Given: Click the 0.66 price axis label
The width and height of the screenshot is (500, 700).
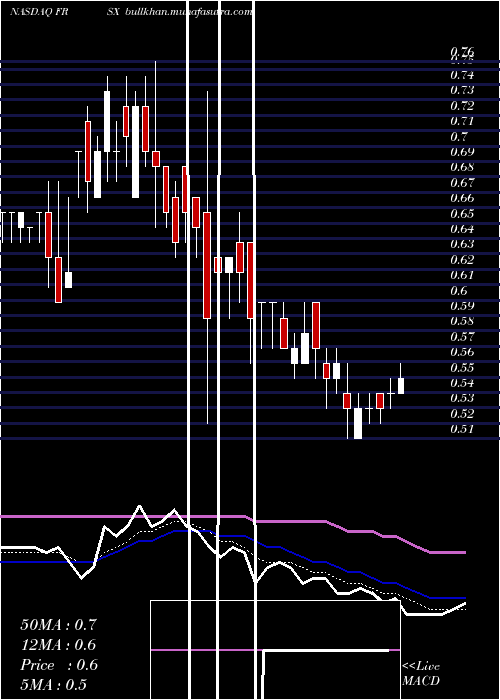Looking at the screenshot, I should coord(462,198).
